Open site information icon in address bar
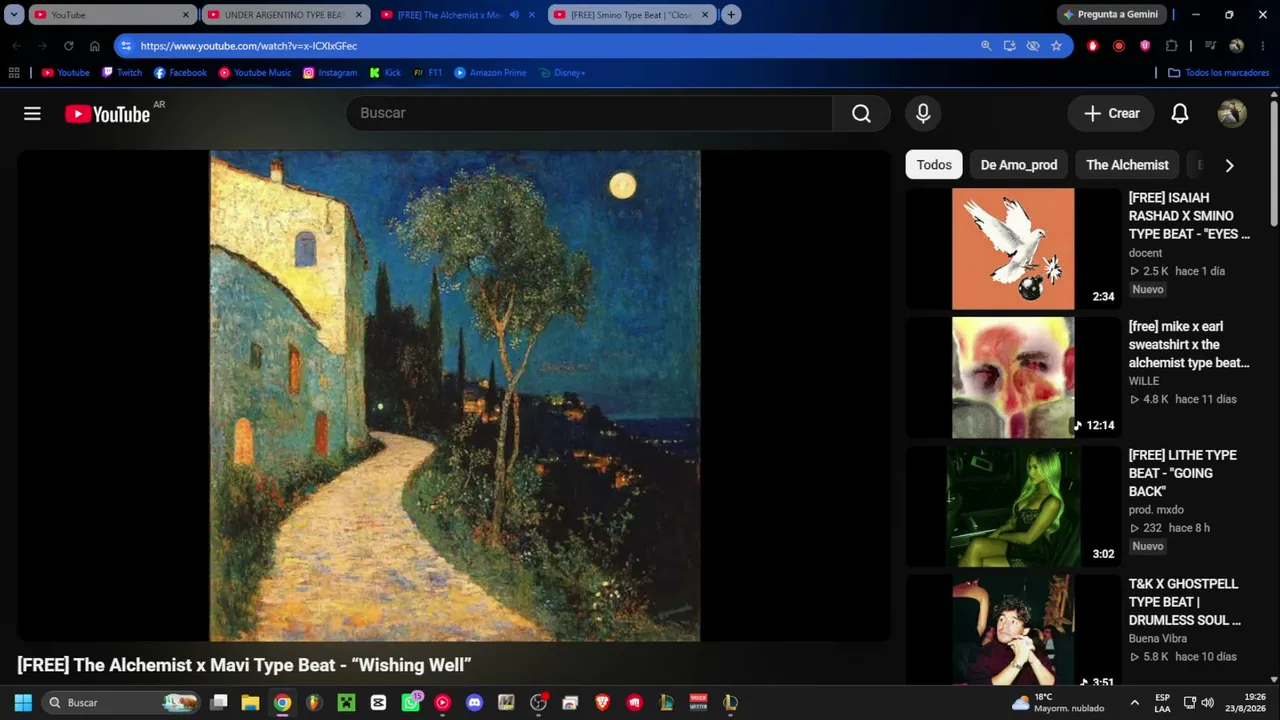Image resolution: width=1280 pixels, height=720 pixels. 125,46
